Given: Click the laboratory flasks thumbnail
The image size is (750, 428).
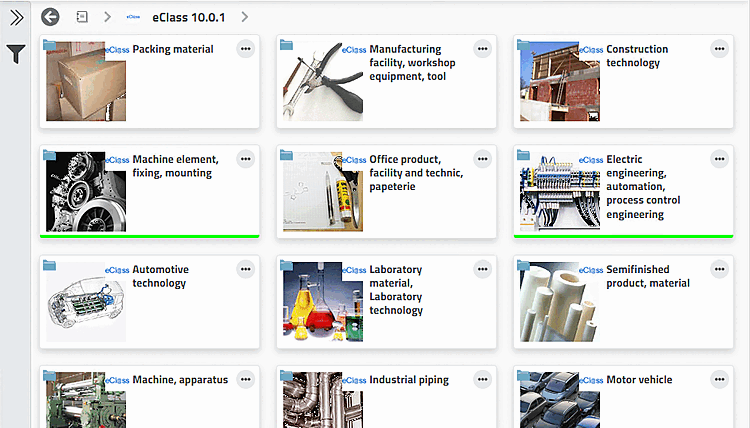Looking at the screenshot, I should click(x=323, y=302).
